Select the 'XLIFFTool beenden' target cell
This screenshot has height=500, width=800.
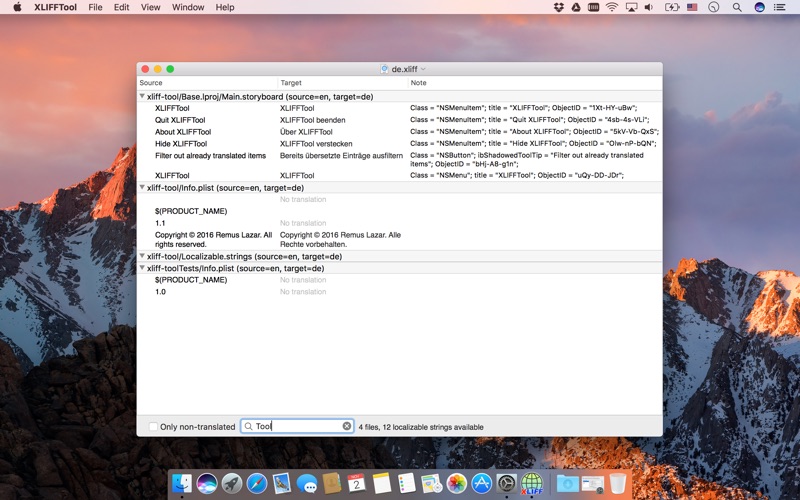pyautogui.click(x=313, y=120)
